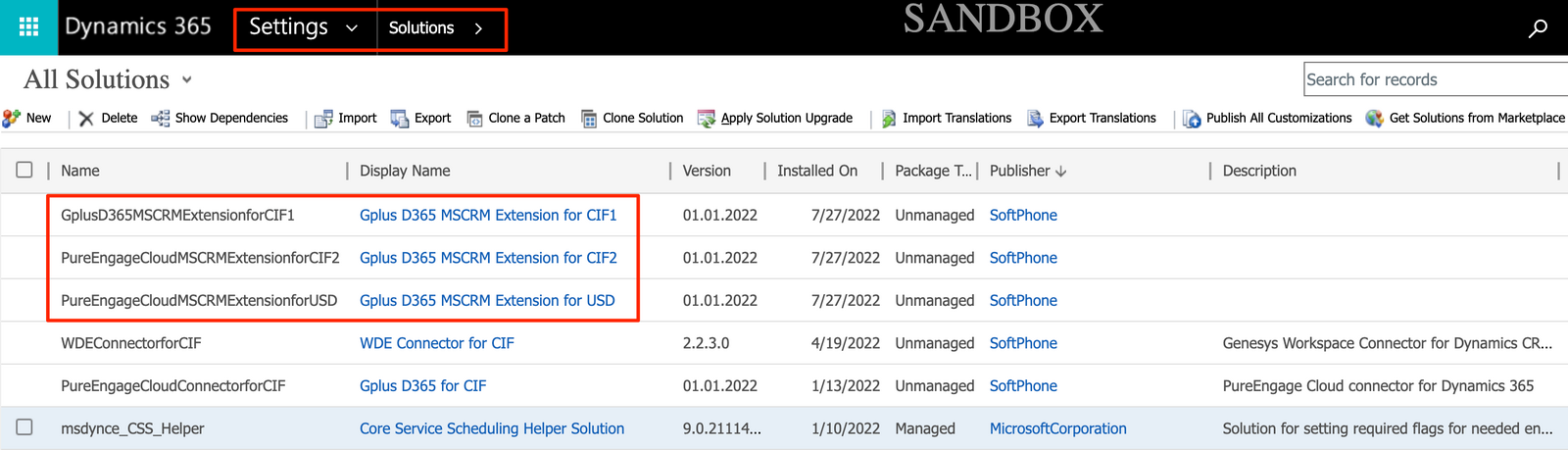The width and height of the screenshot is (1568, 450).
Task: Click the Clone Solution icon
Action: tap(589, 119)
